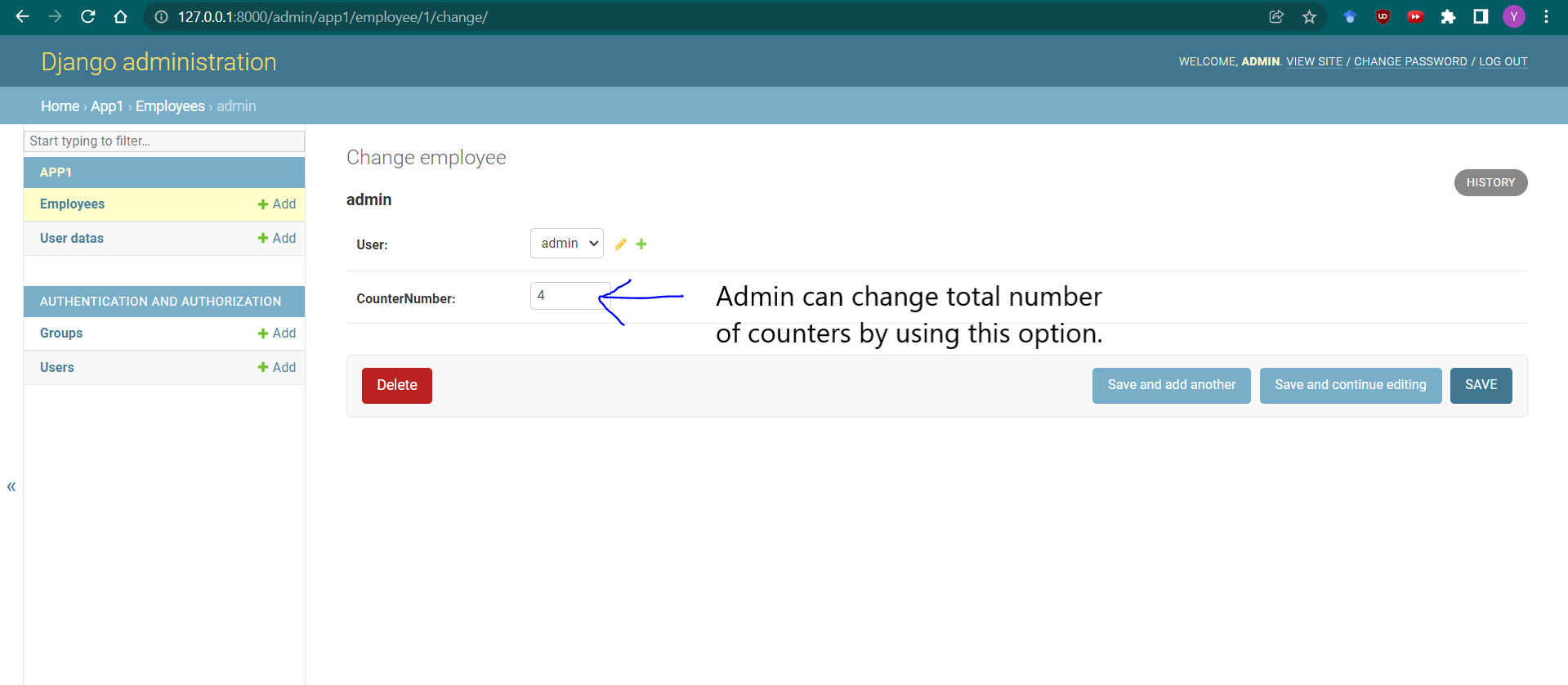The height and width of the screenshot is (685, 1568).
Task: Add a new Group from sidebar
Action: 277,333
